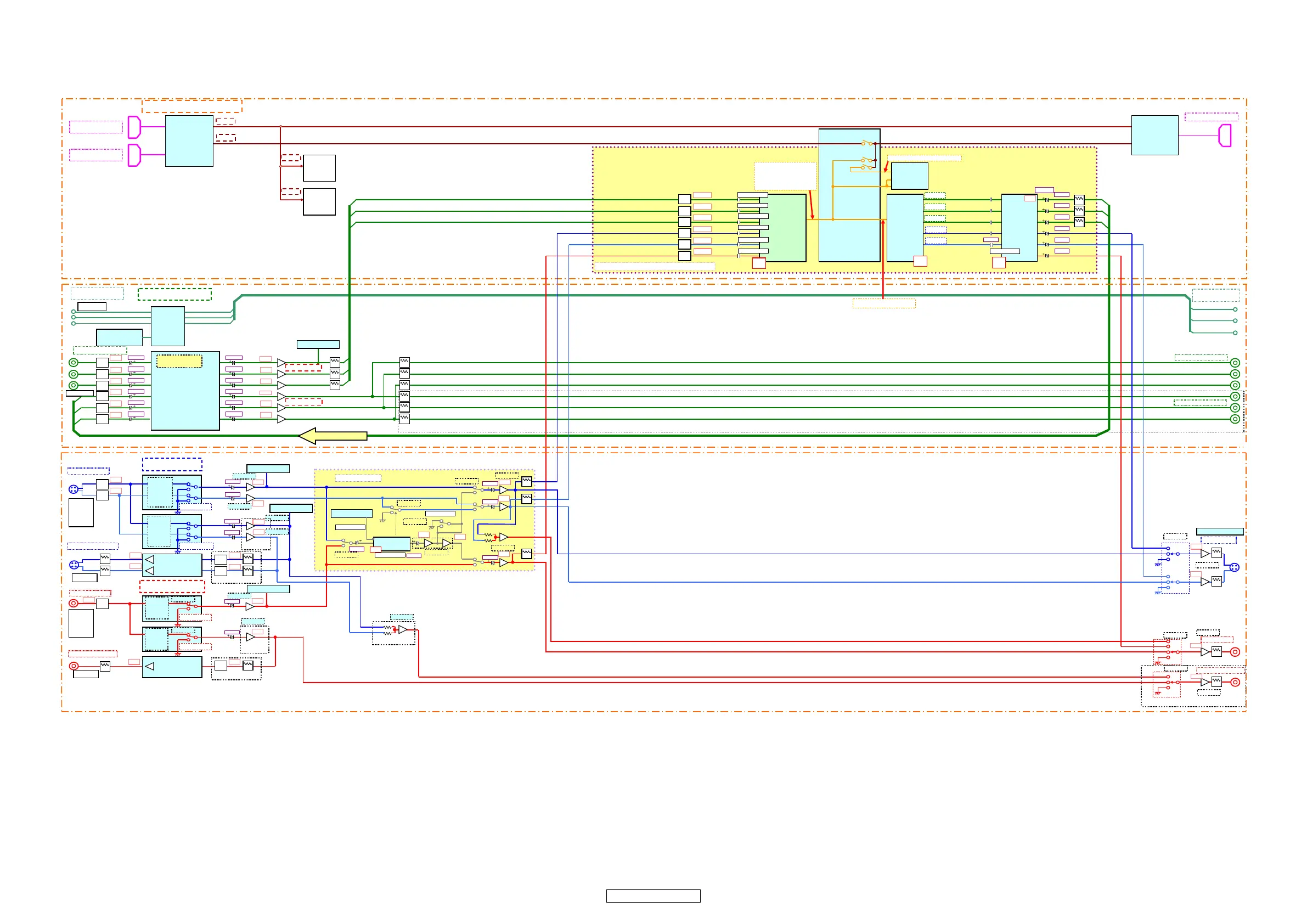
Task: Select the orange dotted label under red arrow
Action: [883, 303]
